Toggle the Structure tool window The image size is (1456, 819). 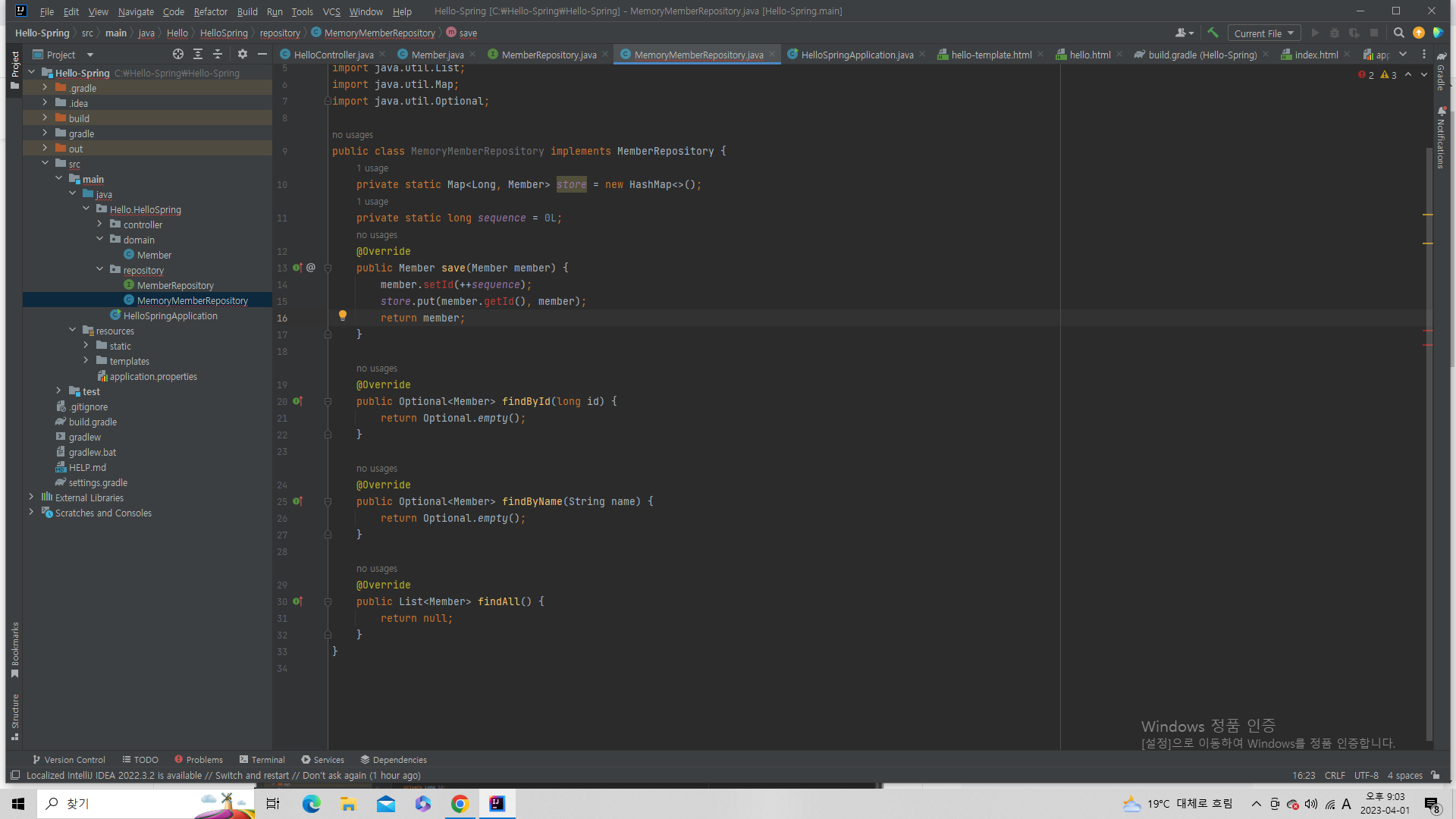14,717
